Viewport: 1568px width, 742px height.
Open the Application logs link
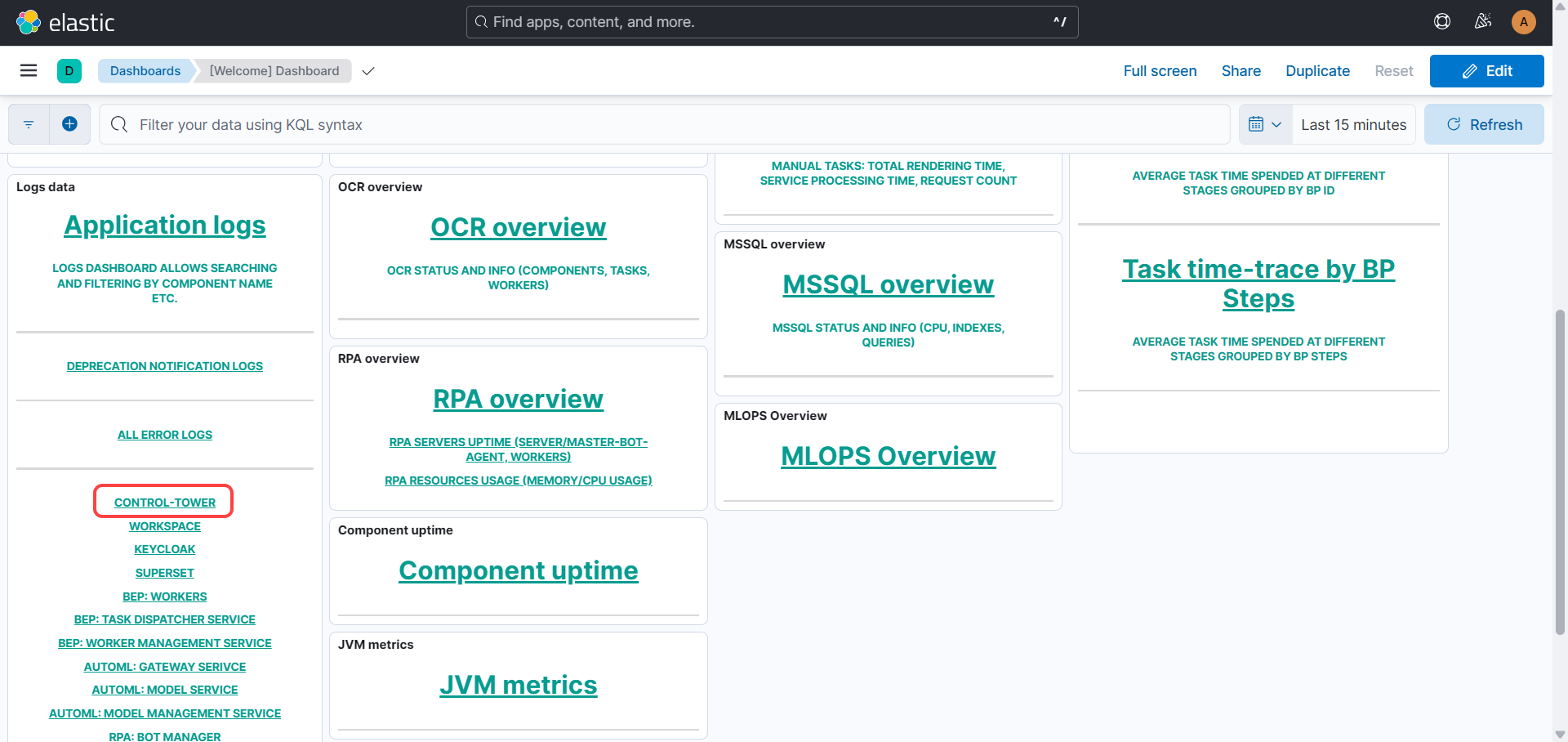coord(165,226)
